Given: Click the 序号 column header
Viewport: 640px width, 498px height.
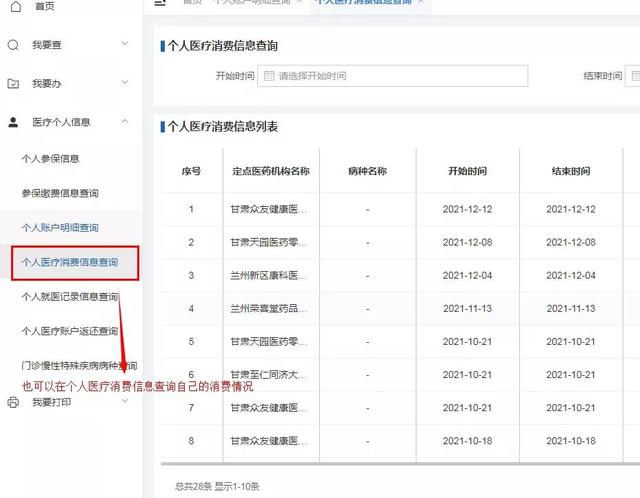Looking at the screenshot, I should click(x=191, y=171).
